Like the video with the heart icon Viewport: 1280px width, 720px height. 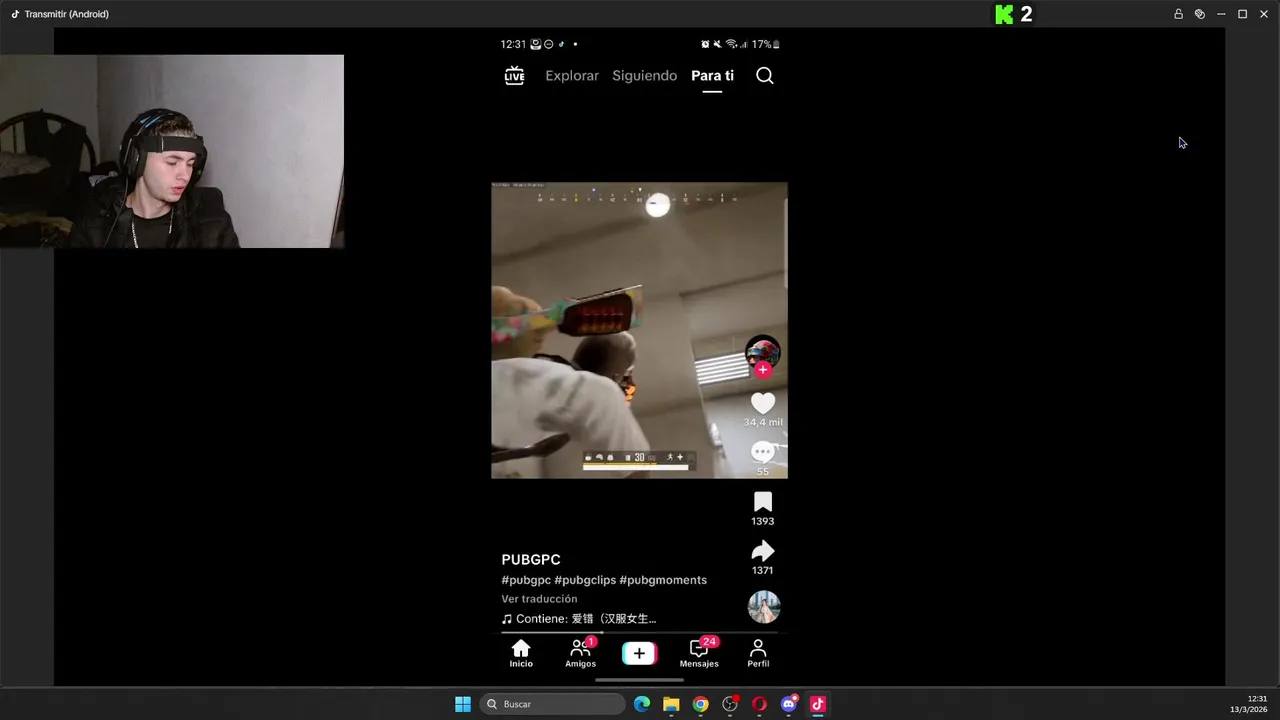pyautogui.click(x=763, y=403)
